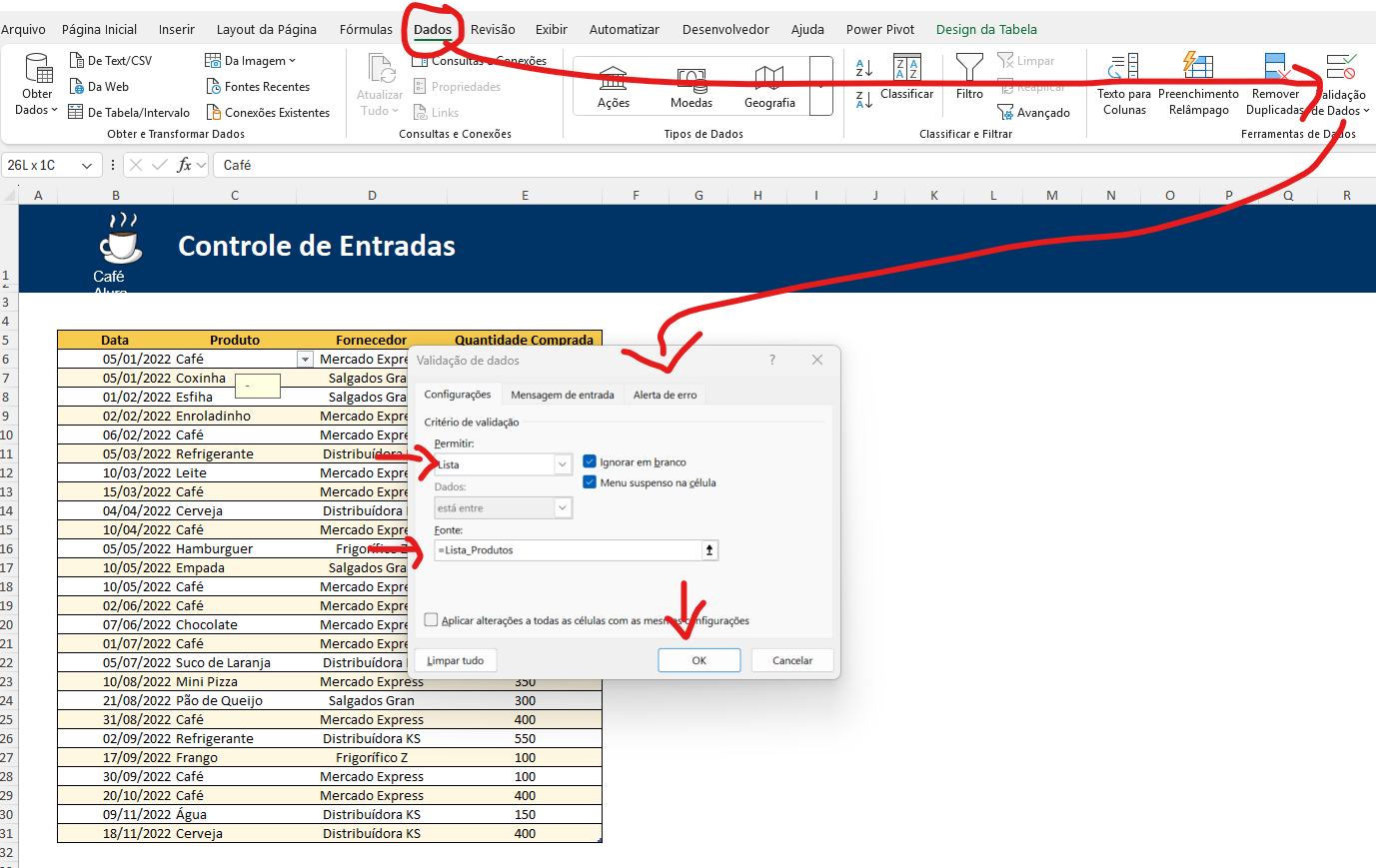1376x868 pixels.
Task: Select the Ações data type
Action: tap(614, 87)
